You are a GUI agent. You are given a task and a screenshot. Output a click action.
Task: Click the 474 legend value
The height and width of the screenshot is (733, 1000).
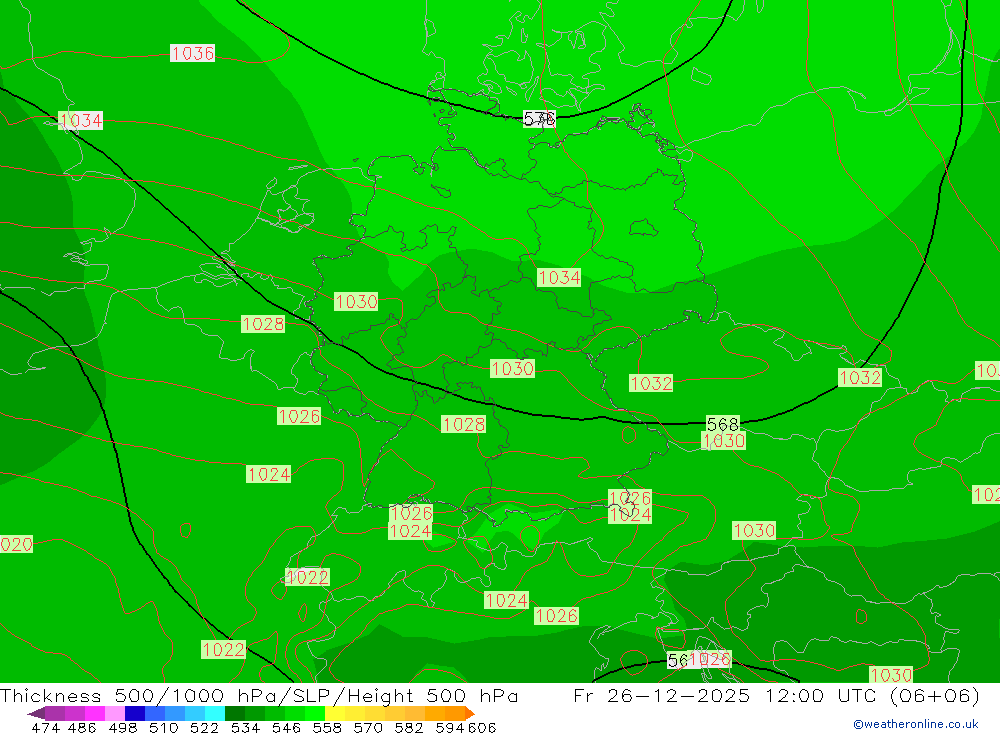point(45,727)
